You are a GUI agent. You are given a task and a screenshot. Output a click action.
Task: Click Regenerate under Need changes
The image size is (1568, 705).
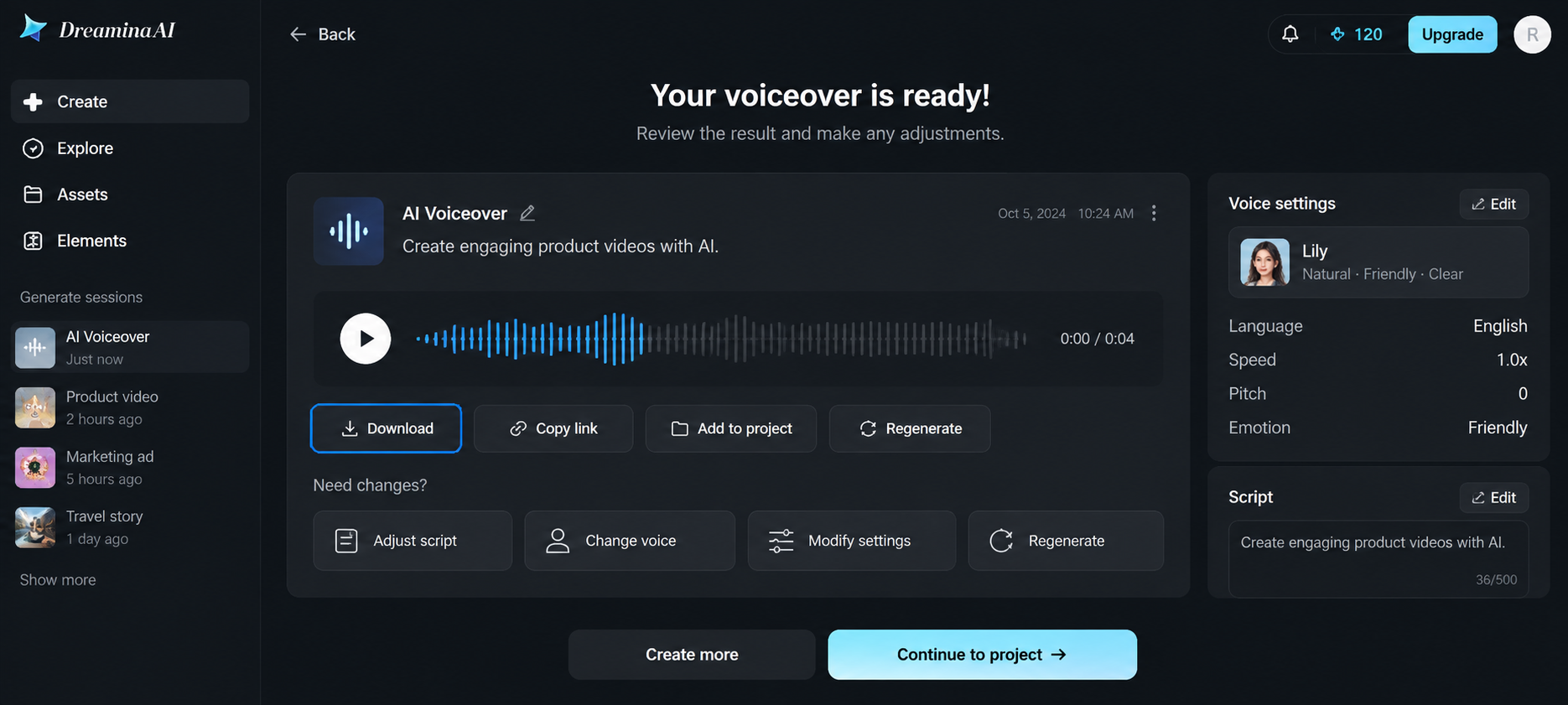1066,541
